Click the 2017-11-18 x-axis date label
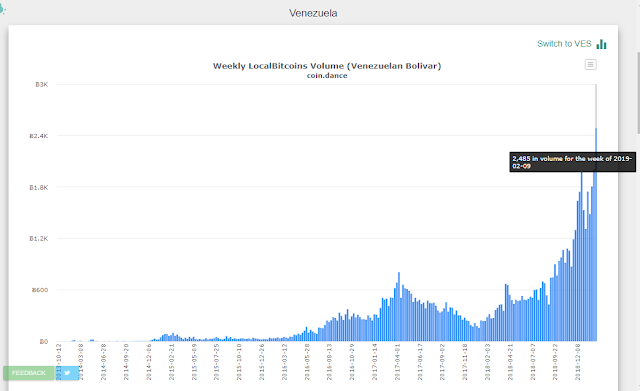The image size is (640, 391). 465,362
